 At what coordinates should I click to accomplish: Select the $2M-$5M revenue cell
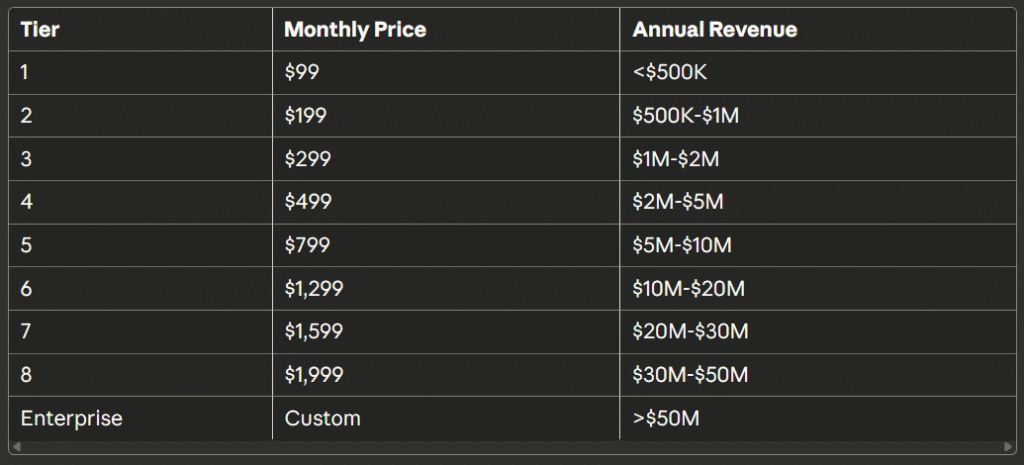pyautogui.click(x=677, y=201)
